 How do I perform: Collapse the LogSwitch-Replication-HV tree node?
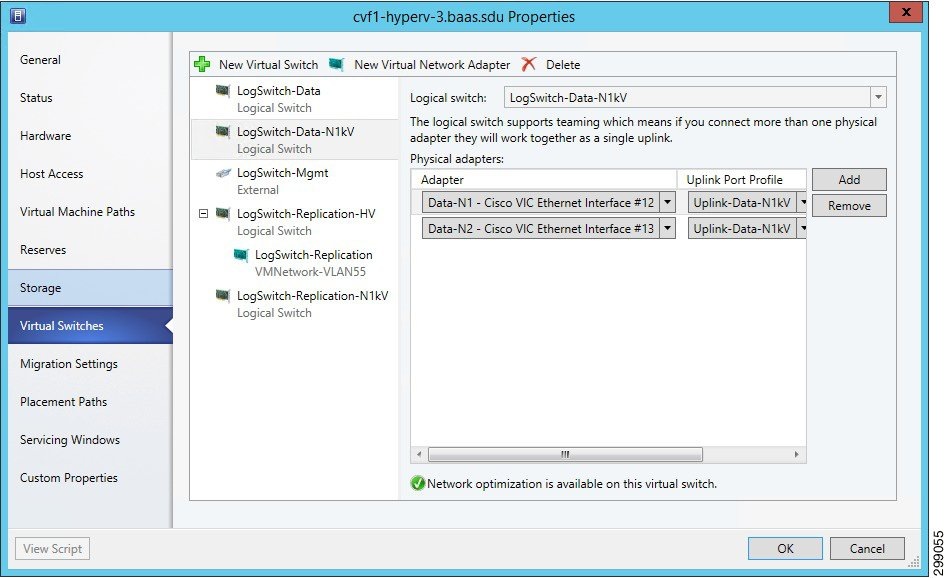click(204, 213)
